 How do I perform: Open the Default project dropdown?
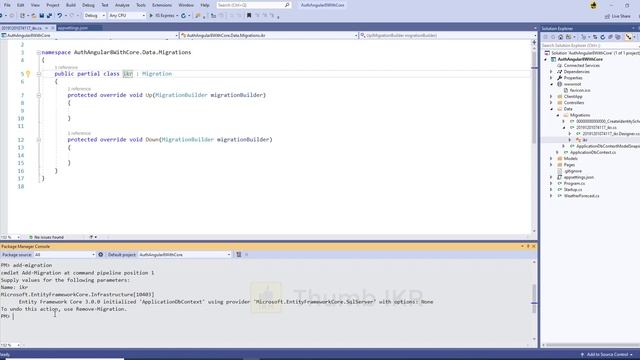pyautogui.click(x=184, y=255)
